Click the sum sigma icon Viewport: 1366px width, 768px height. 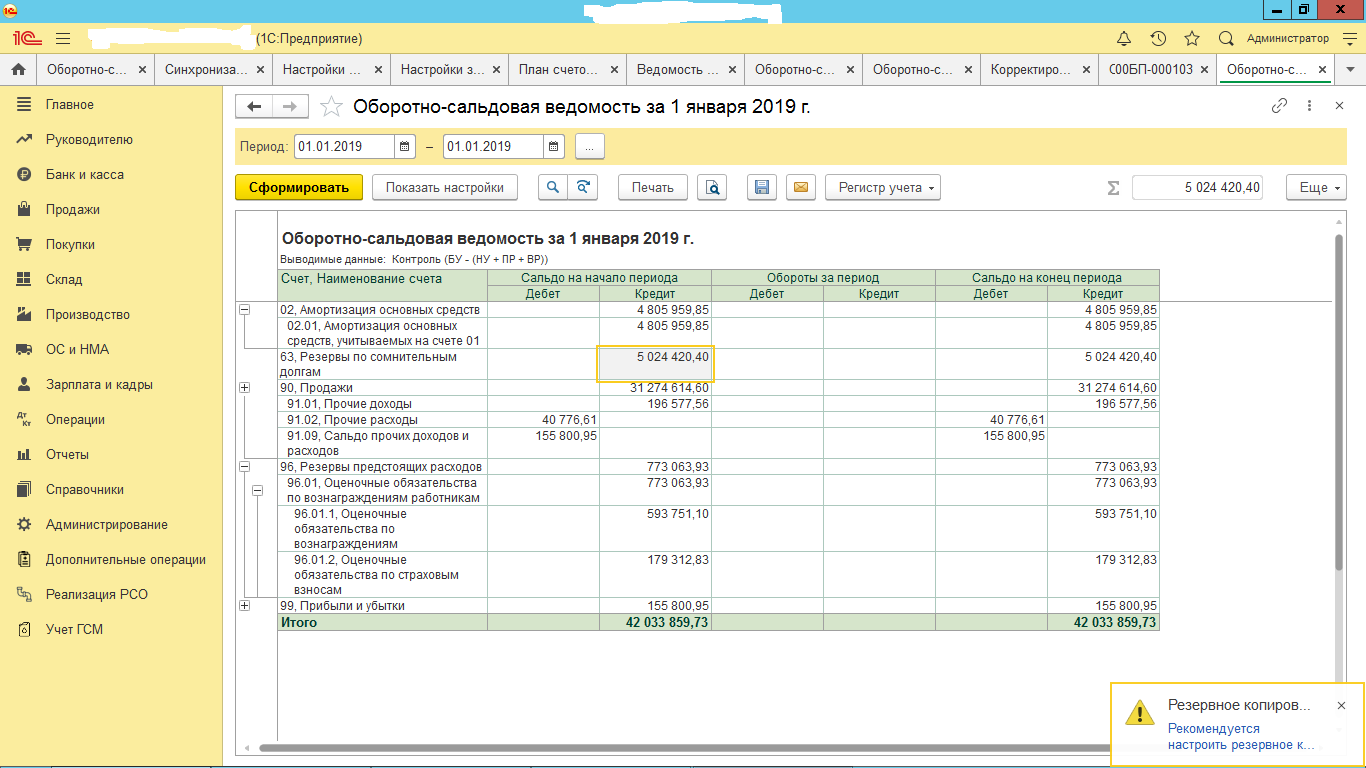[1113, 188]
